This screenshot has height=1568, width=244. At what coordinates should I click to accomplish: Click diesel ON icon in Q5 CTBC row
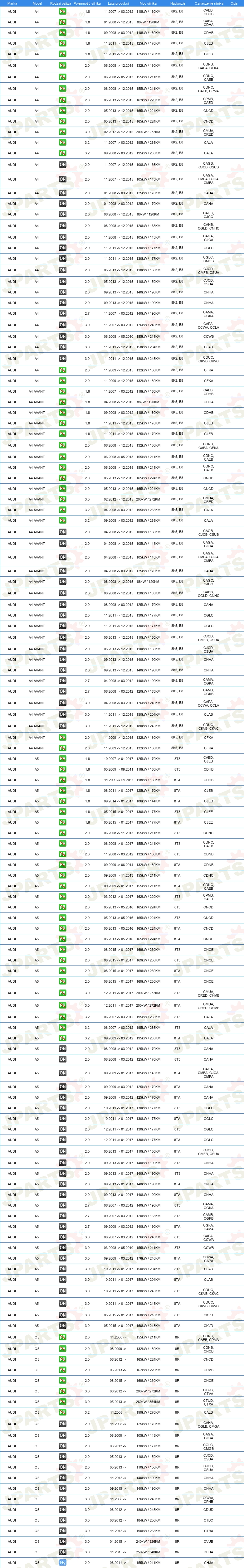63,1520
